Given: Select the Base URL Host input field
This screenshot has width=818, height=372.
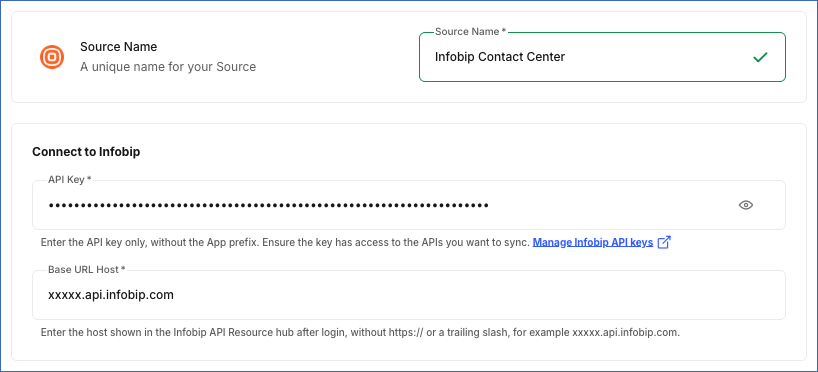Looking at the screenshot, I should pyautogui.click(x=409, y=295).
